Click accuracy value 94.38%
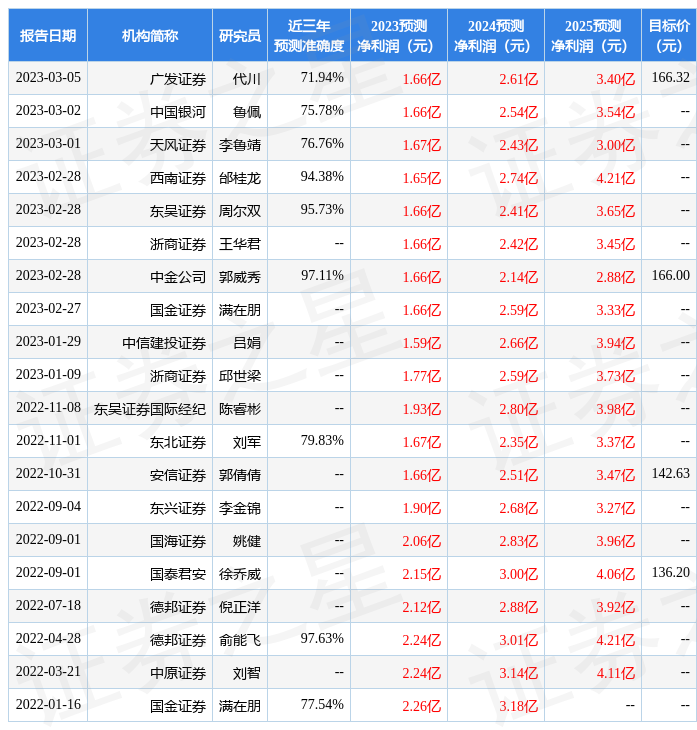This screenshot has width=697, height=730. coord(322,176)
